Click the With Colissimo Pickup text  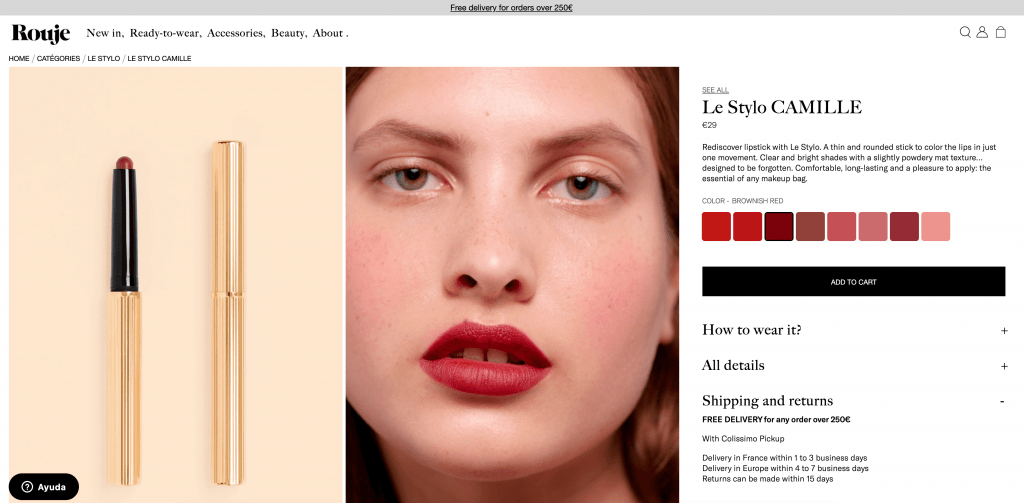[x=743, y=439]
